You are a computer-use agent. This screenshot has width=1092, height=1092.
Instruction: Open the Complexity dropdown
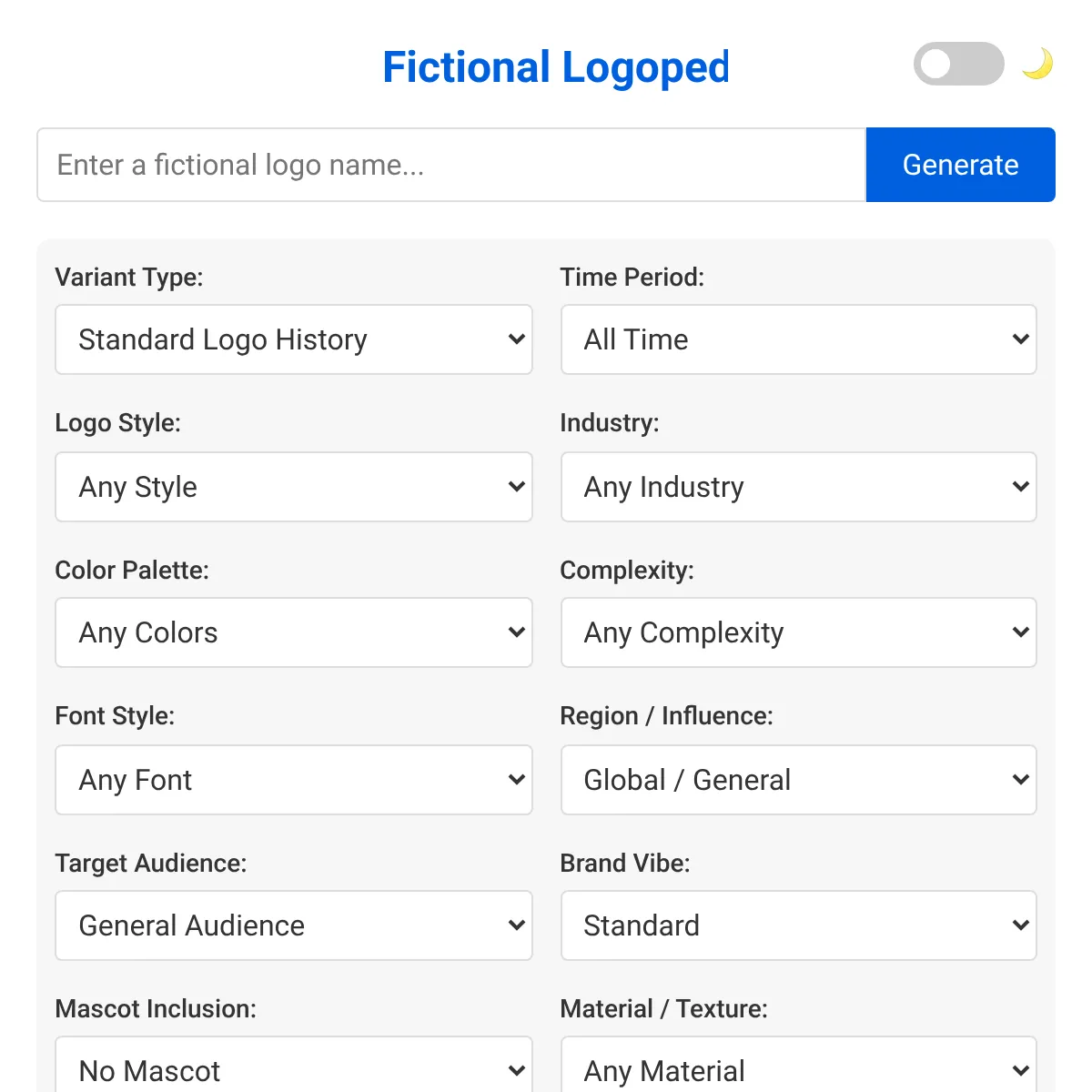point(799,632)
